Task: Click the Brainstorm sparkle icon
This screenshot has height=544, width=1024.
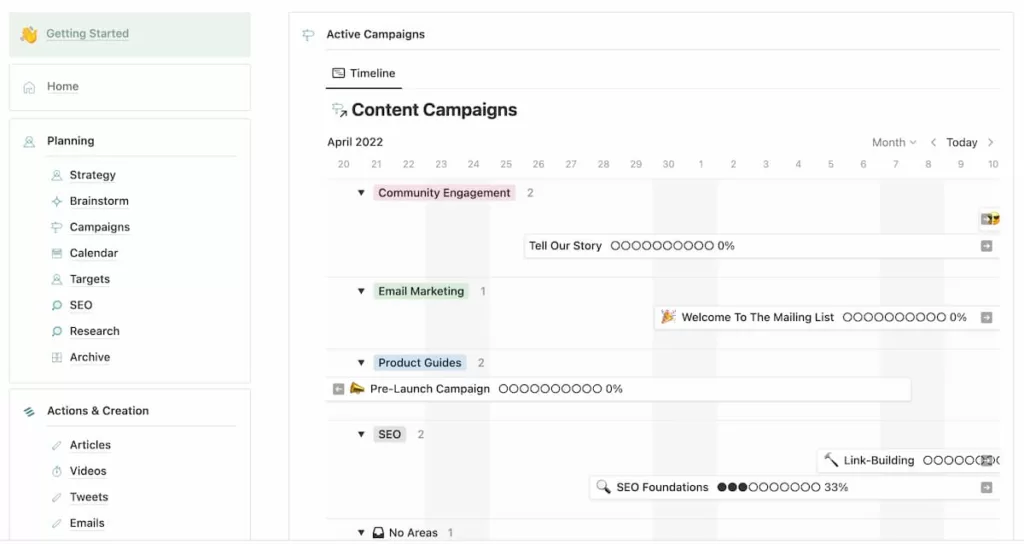Action: point(57,201)
